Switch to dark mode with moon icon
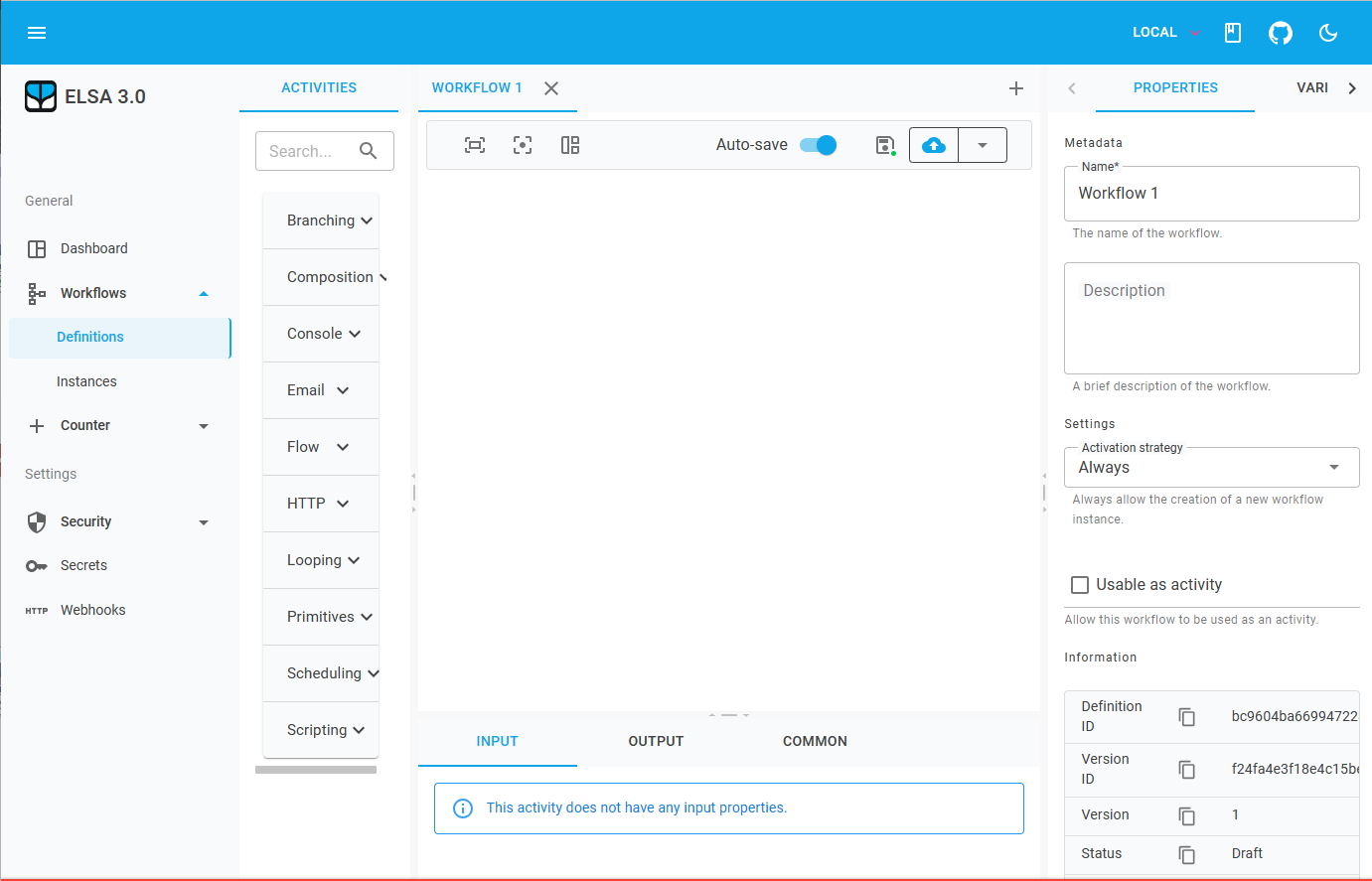This screenshot has height=881, width=1372. tap(1328, 33)
